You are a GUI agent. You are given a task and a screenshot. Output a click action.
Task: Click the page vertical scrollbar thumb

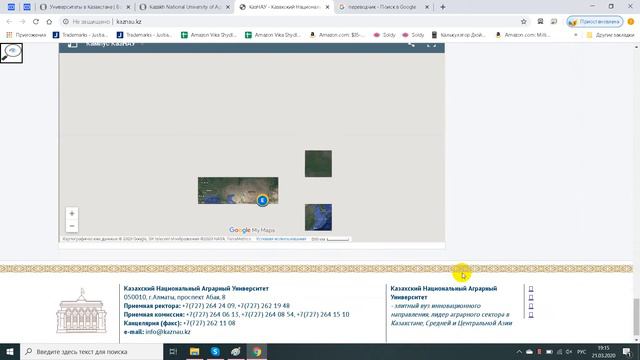click(x=636, y=316)
